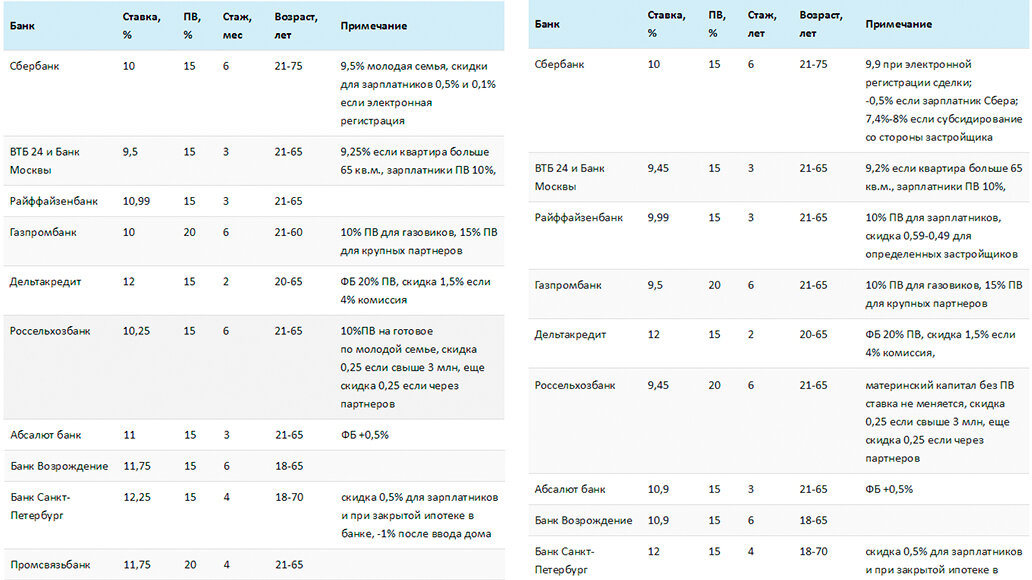Click the down payment 20 in Промсвязьбанк row
This screenshot has width=1032, height=580.
pyautogui.click(x=190, y=565)
